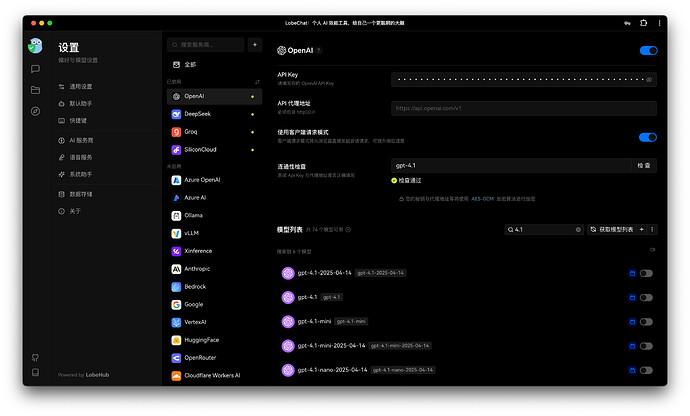Focus the API 代理地址 field
This screenshot has width=690, height=416.
(524, 108)
